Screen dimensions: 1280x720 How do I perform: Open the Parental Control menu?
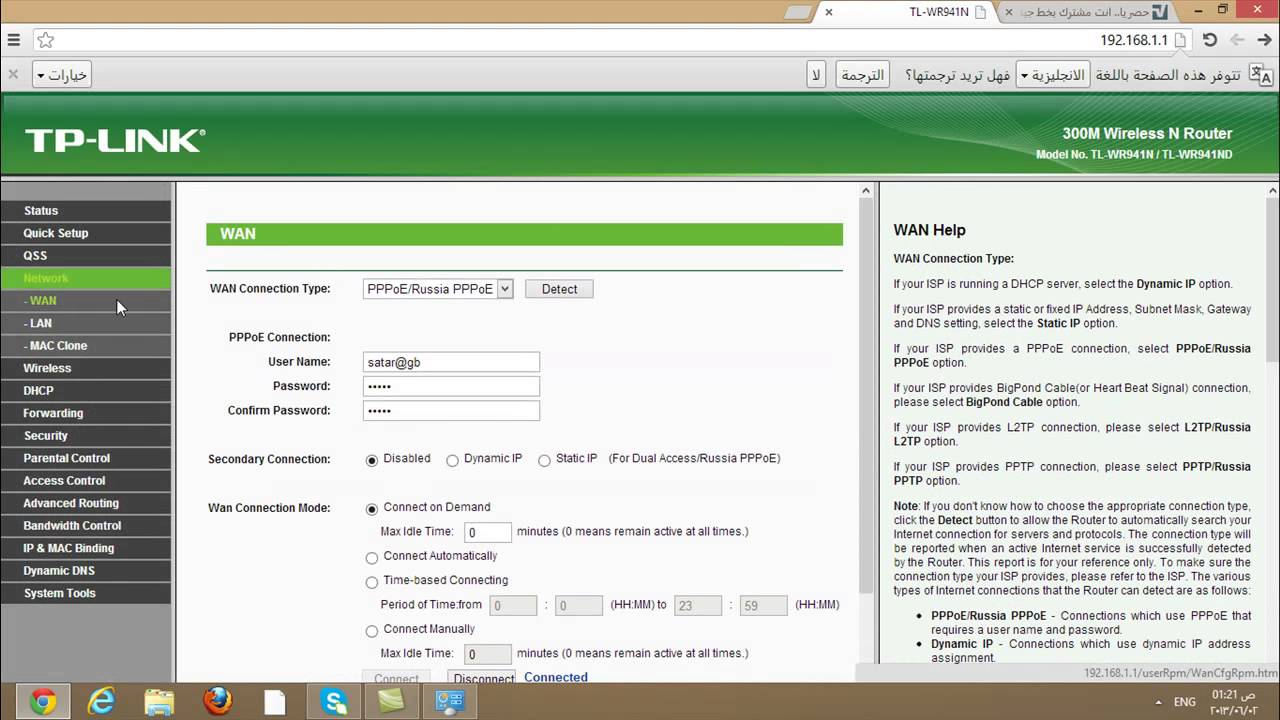(86, 458)
